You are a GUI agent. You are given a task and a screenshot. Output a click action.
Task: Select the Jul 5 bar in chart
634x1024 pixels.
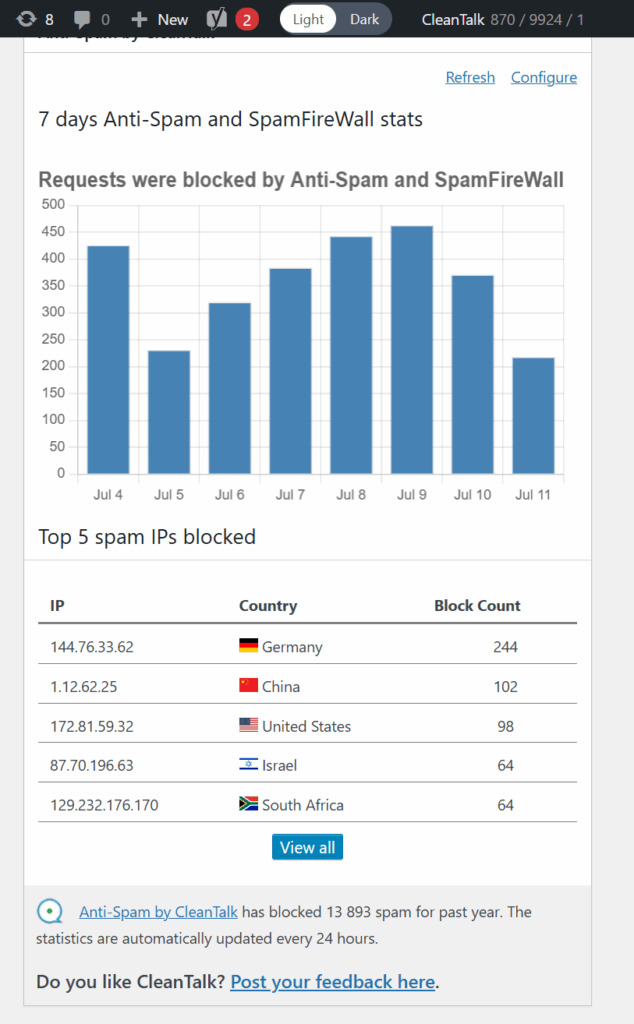pyautogui.click(x=169, y=412)
